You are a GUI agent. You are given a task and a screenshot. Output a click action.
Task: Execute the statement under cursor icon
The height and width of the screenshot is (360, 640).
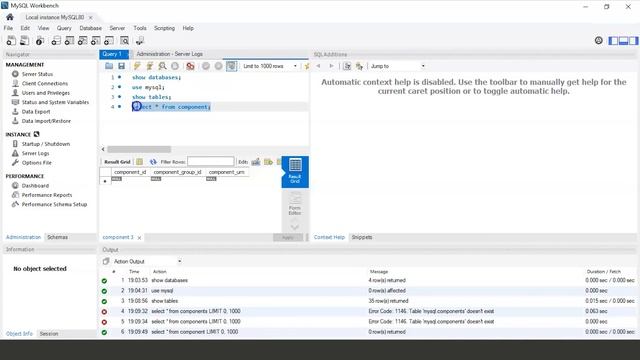click(150, 66)
